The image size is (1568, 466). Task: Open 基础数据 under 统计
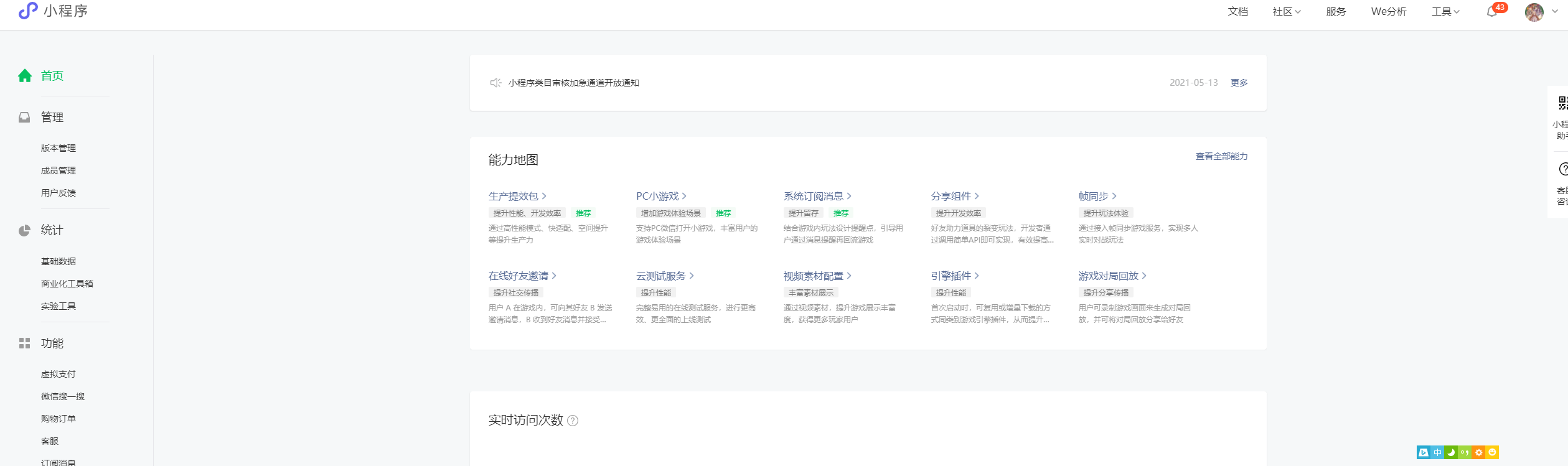(59, 261)
